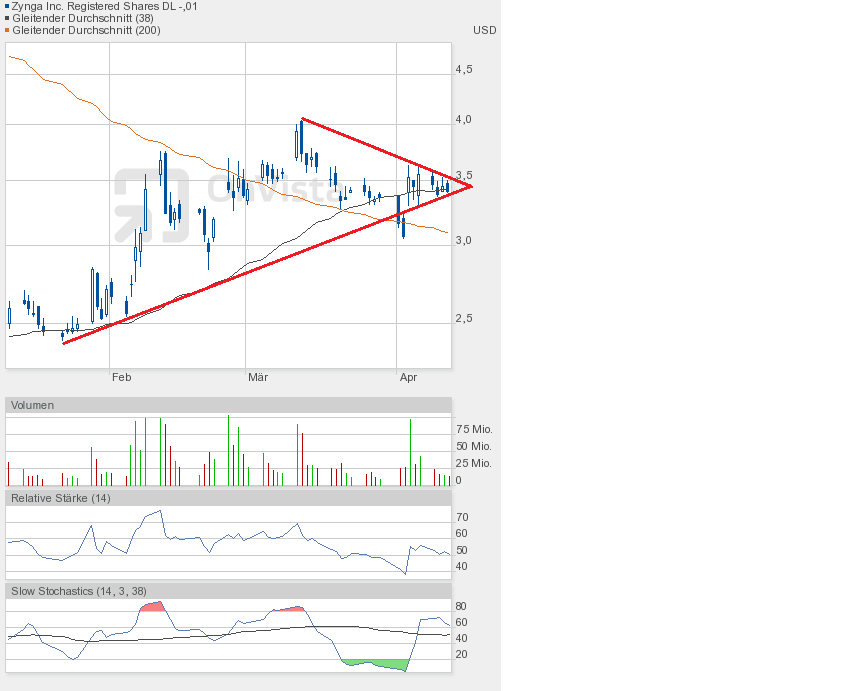Click the black 38-day average legend square
The height and width of the screenshot is (691, 850).
tap(7, 18)
